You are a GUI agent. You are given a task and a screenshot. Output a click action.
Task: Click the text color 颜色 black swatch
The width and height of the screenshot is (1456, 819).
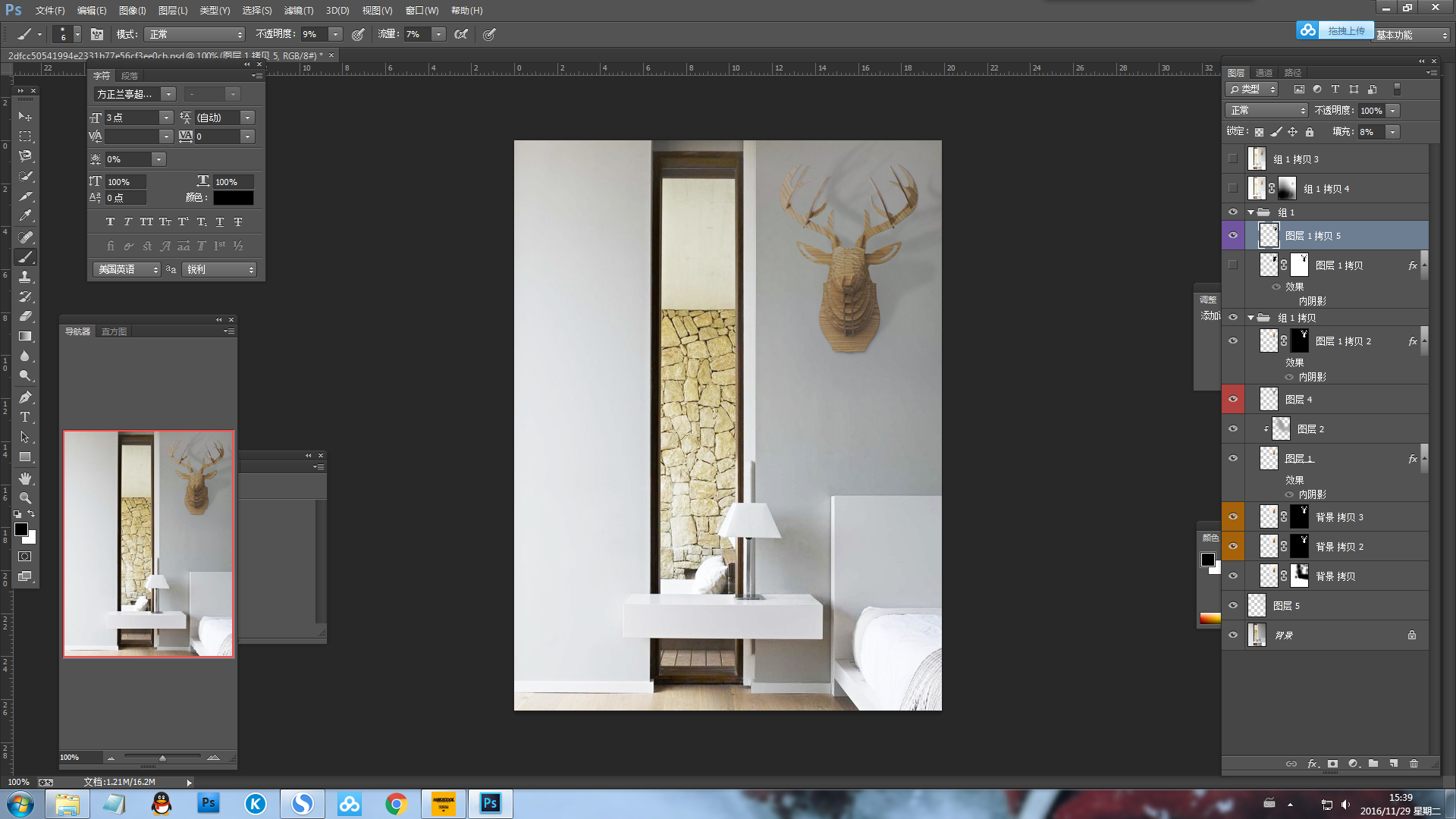(233, 198)
